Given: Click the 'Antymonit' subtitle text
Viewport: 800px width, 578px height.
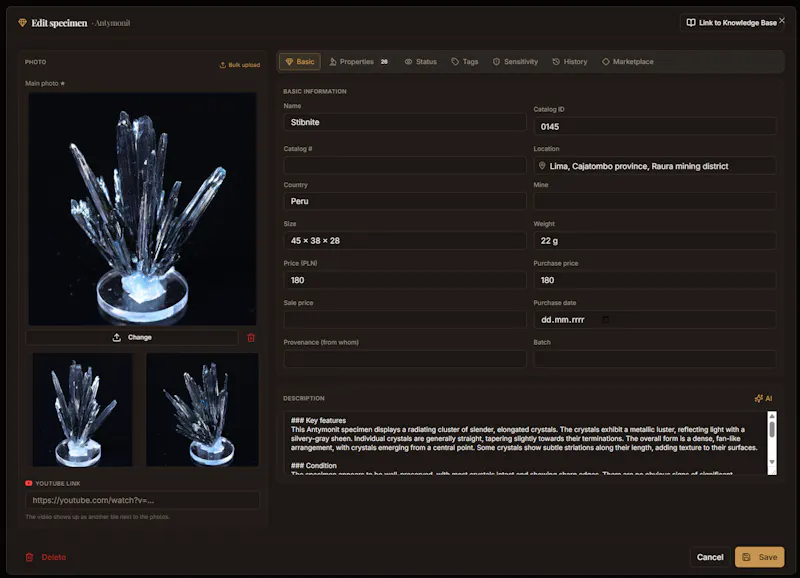Looking at the screenshot, I should point(112,23).
